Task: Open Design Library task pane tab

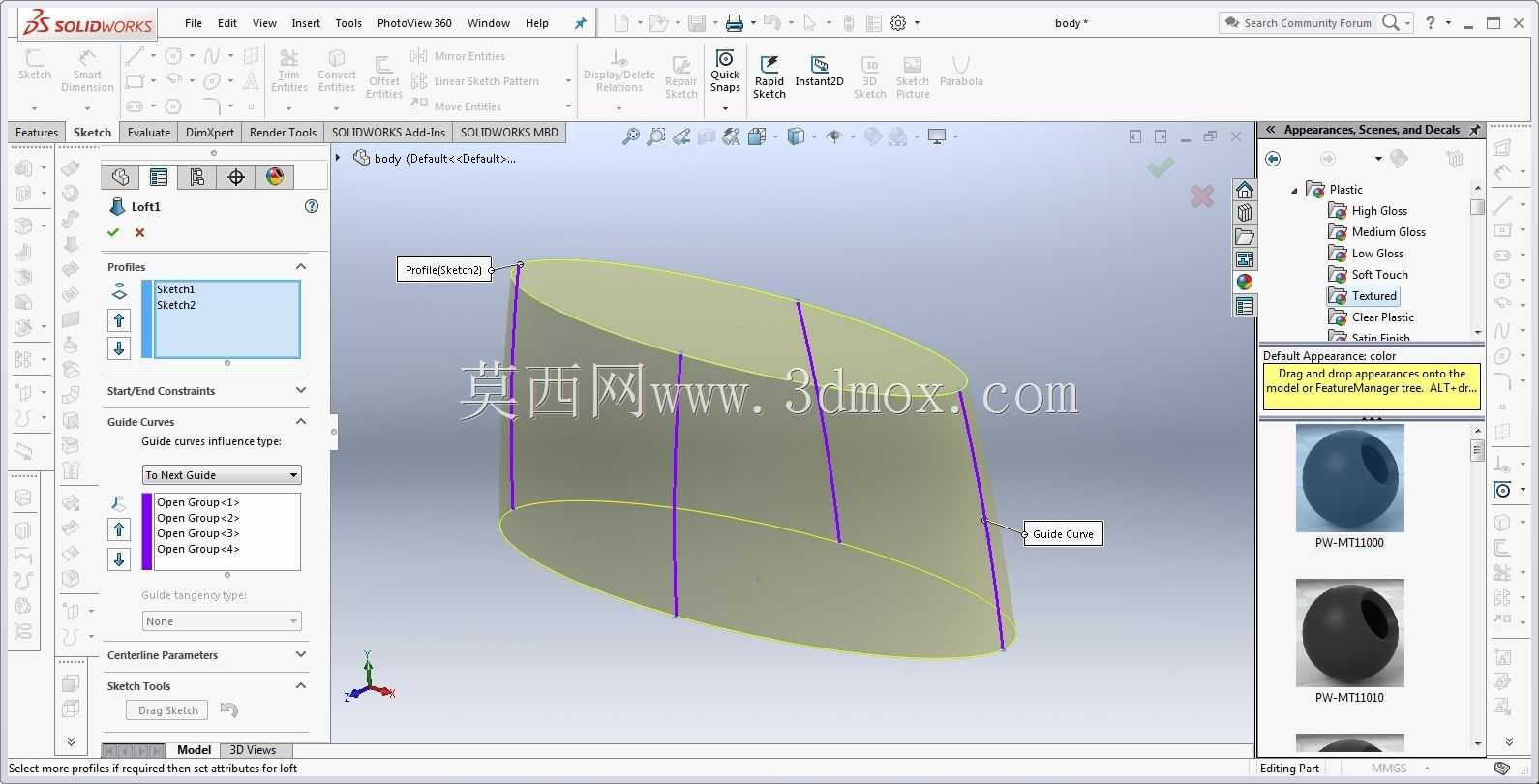Action: point(1245,213)
